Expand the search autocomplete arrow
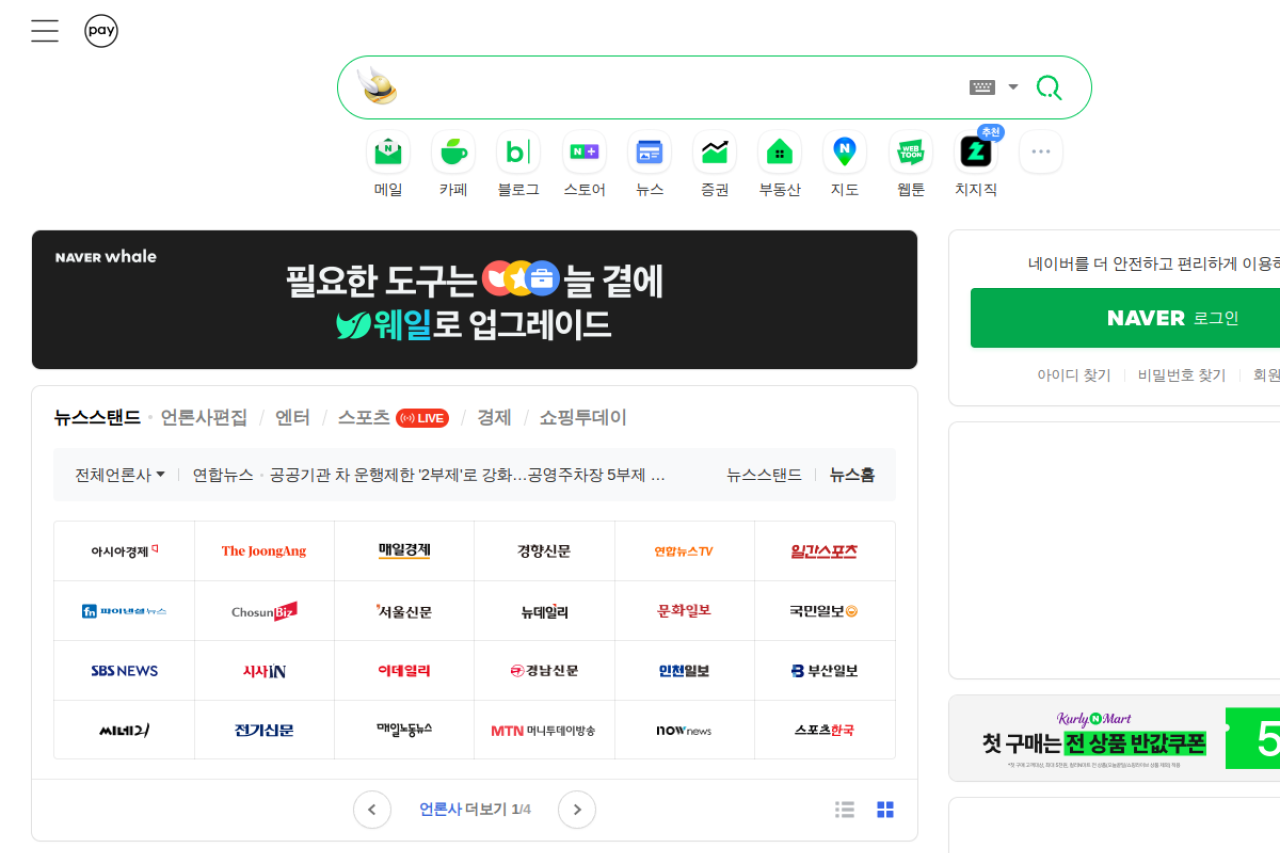 click(1013, 88)
